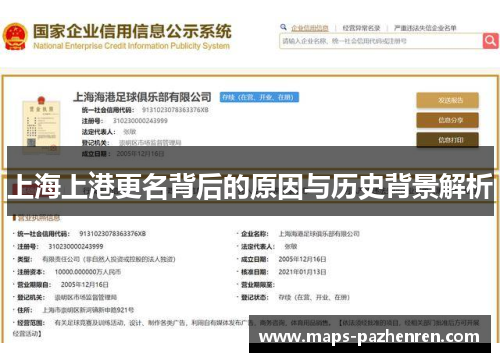Click the 统一社会信用代码 label in header card
Screen dimensions: 500x362
(x=108, y=110)
